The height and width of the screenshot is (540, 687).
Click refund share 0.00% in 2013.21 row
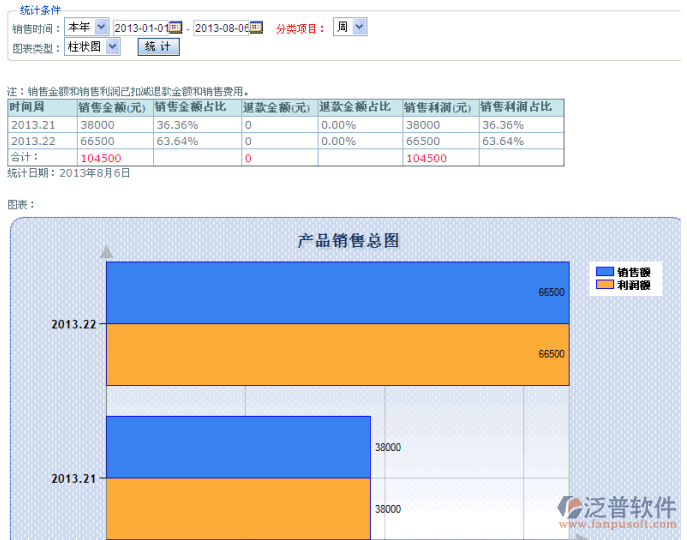(x=360, y=125)
